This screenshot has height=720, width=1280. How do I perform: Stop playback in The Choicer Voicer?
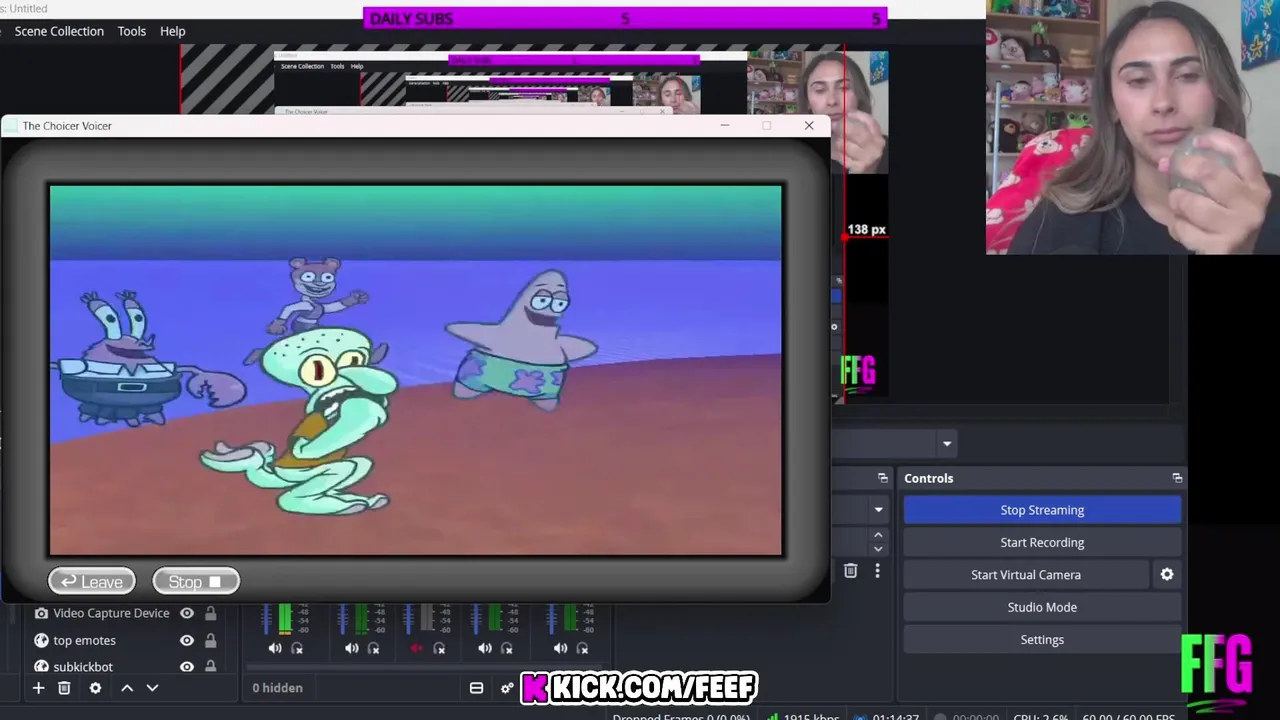click(x=196, y=582)
